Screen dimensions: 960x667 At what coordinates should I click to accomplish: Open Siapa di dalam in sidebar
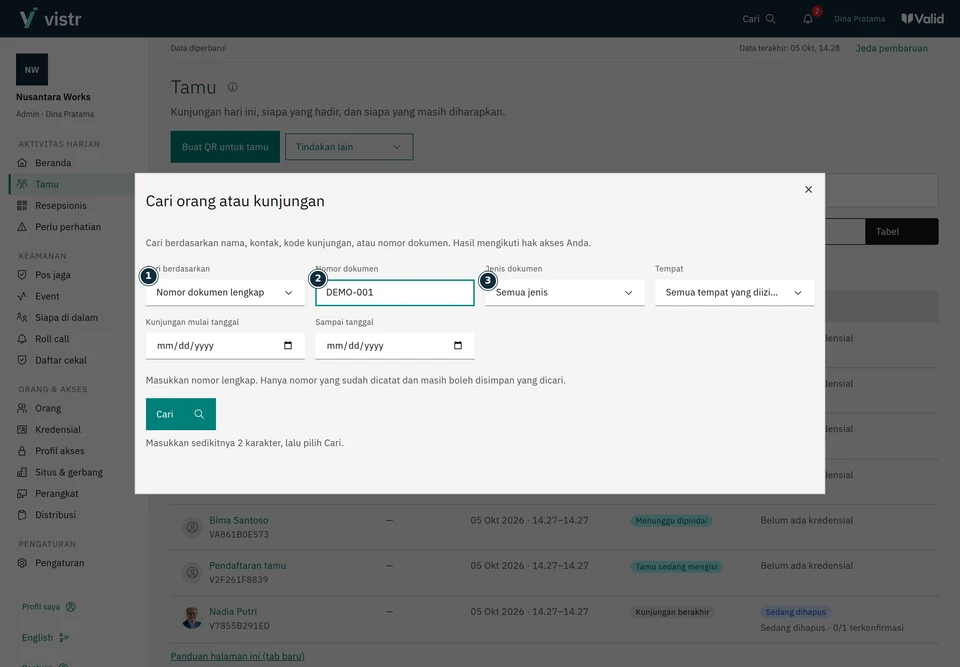(x=66, y=318)
